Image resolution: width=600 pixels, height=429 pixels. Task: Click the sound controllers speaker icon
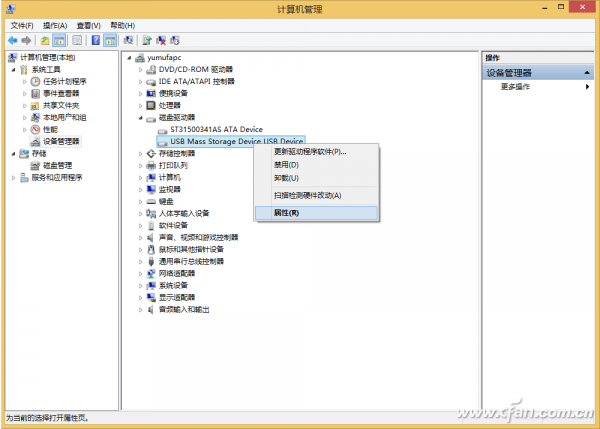151,237
